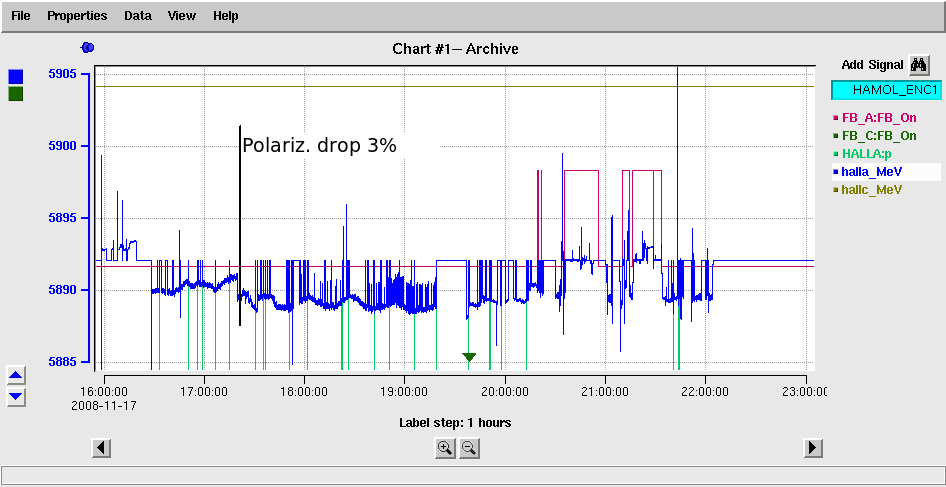This screenshot has width=946, height=487.
Task: Click the 18:00:00 time axis label
Action: [305, 392]
